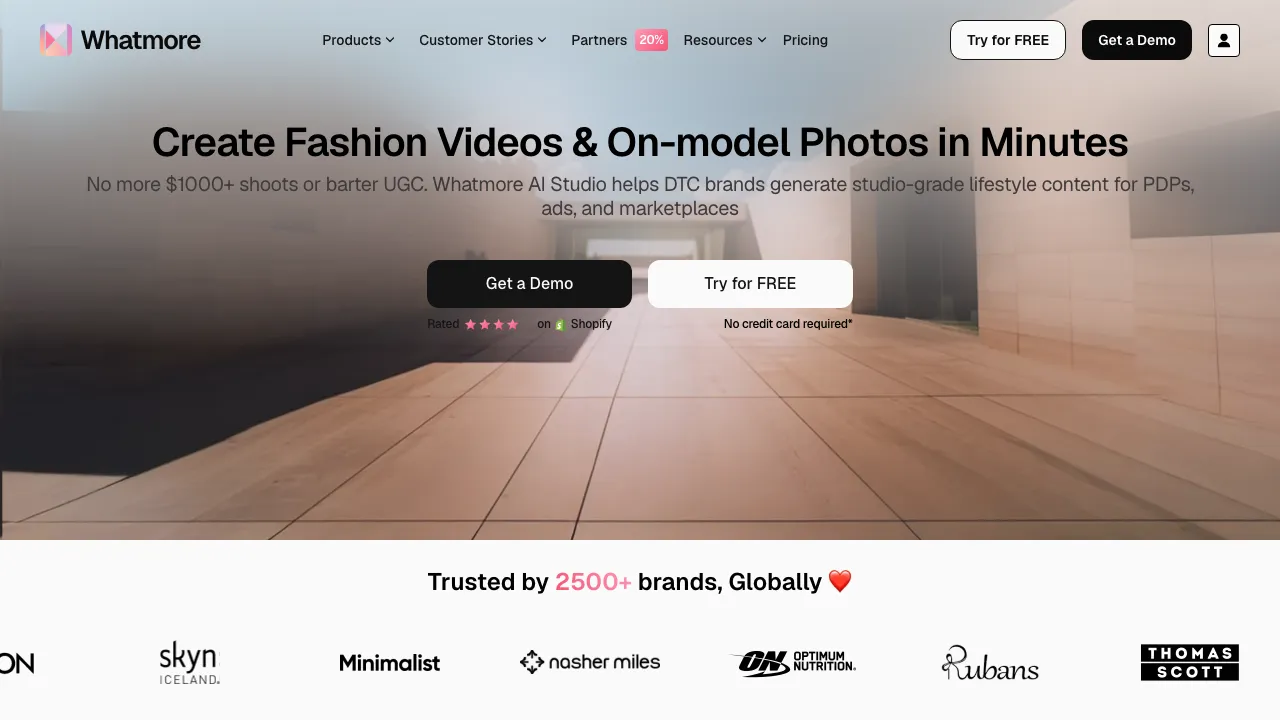Screen dimensions: 1280x720
Task: Expand the Customer Stories dropdown
Action: click(483, 40)
